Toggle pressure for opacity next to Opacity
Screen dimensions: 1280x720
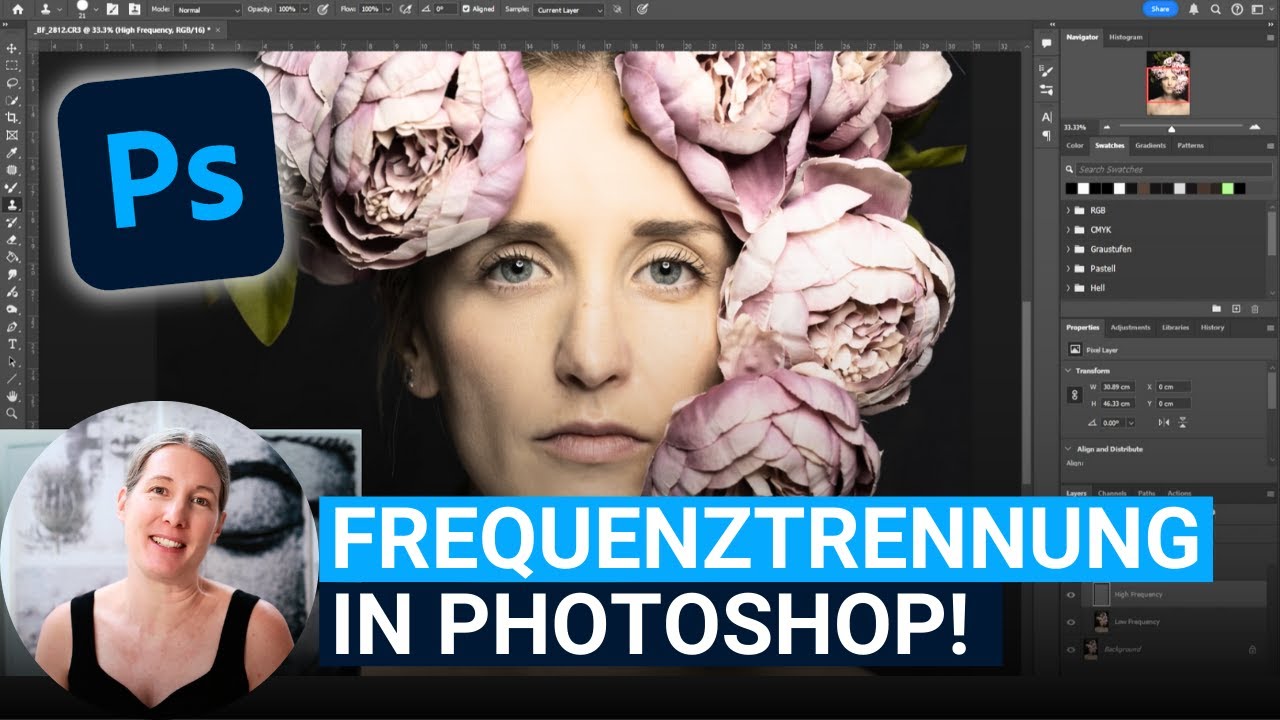point(321,9)
